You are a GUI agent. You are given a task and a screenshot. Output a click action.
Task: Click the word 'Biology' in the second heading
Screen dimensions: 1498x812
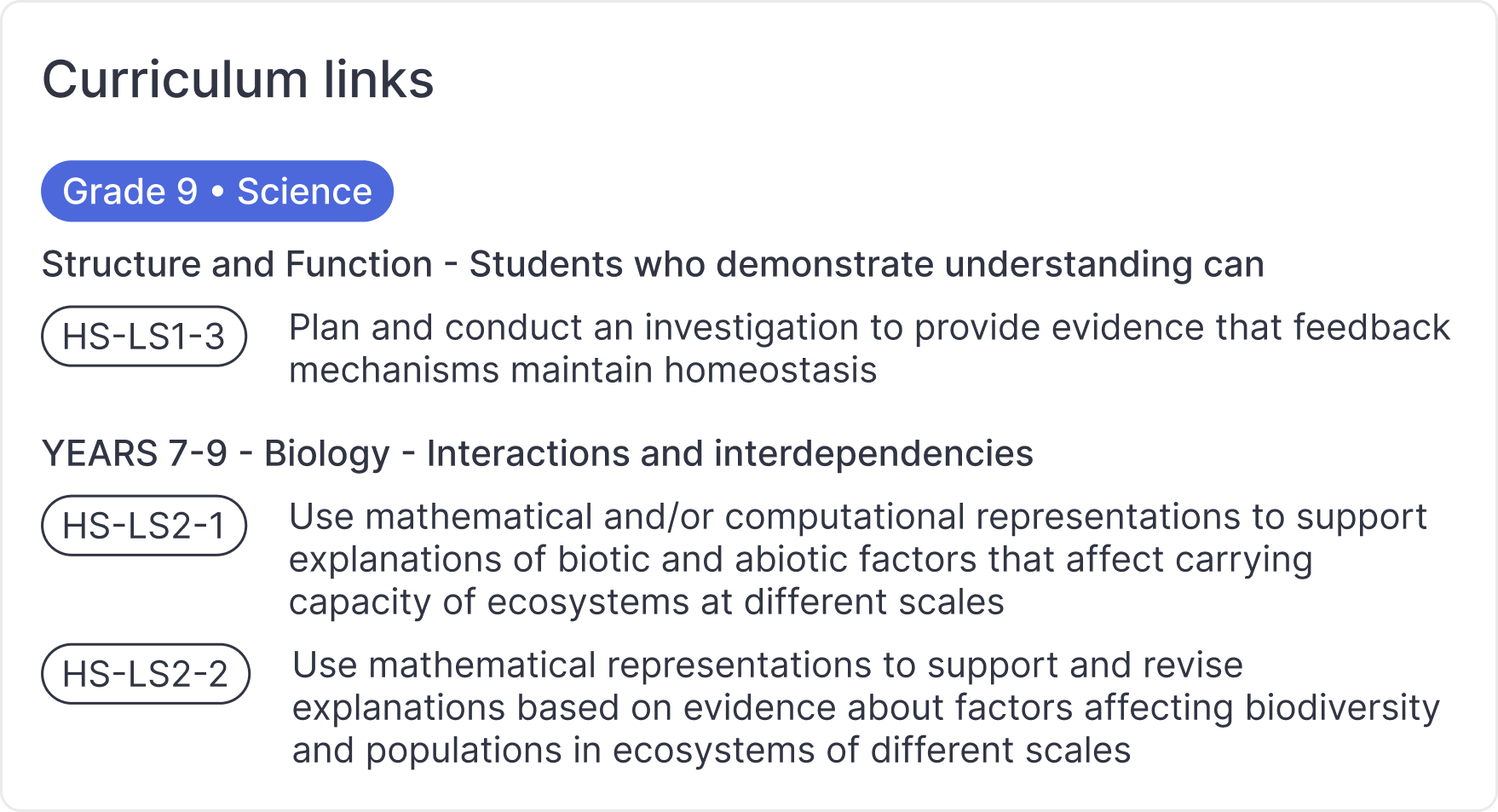coord(326,453)
